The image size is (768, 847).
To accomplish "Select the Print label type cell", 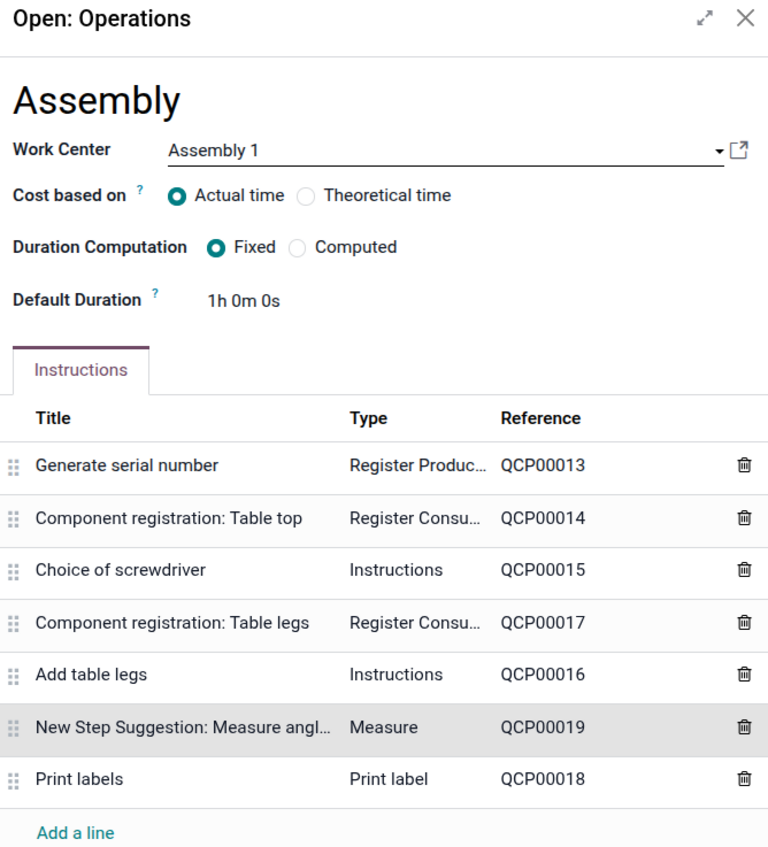I will pos(389,779).
